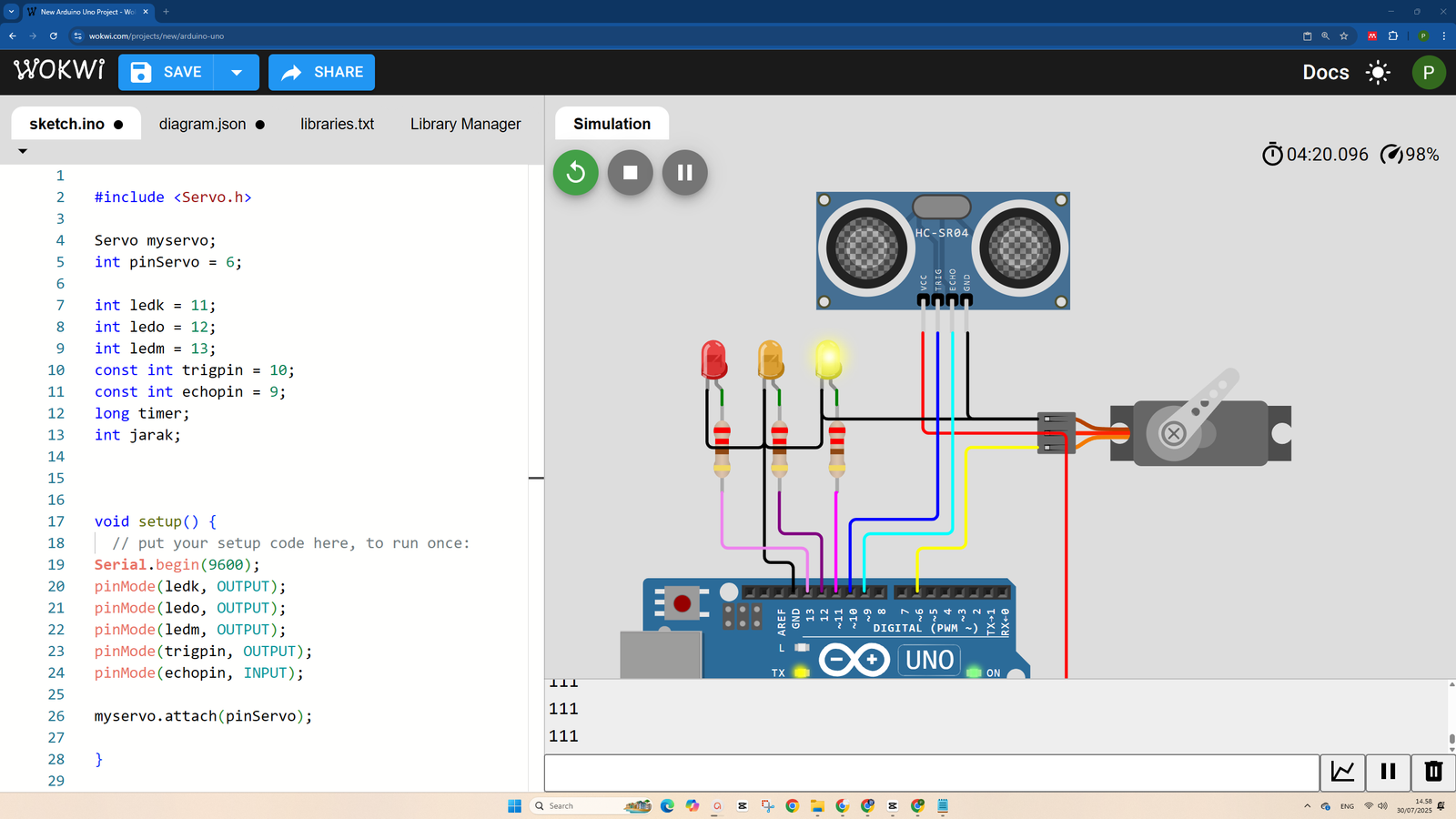Click the servo connector plug
Viewport: 1456px width, 819px height.
point(1056,433)
